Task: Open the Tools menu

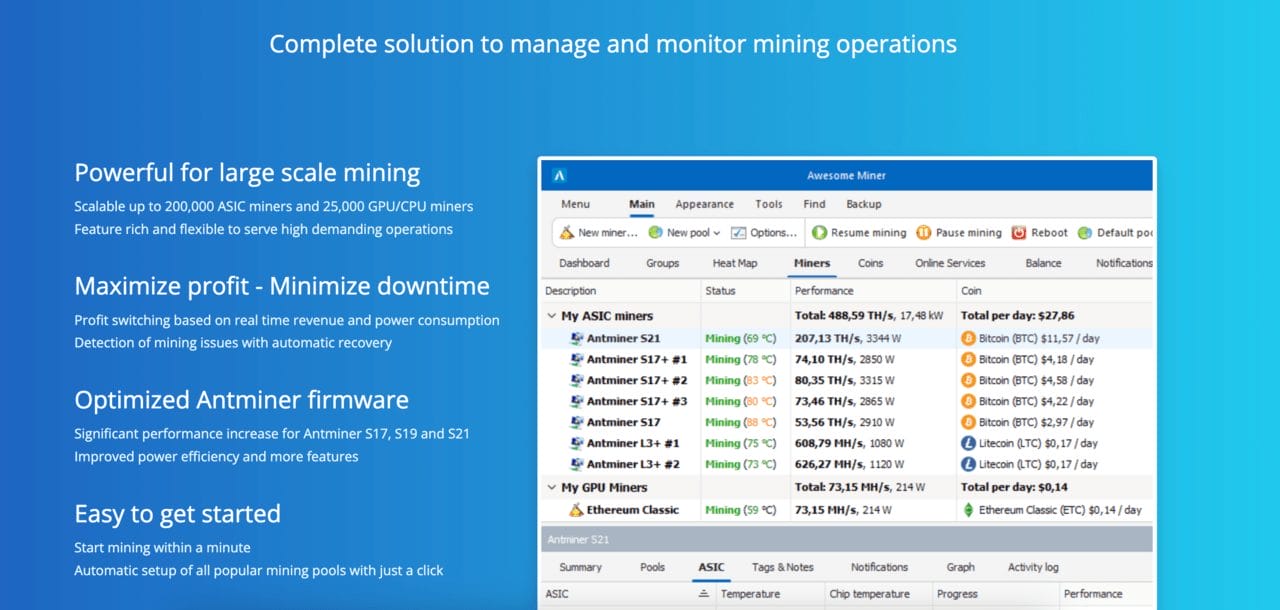Action: (x=768, y=203)
